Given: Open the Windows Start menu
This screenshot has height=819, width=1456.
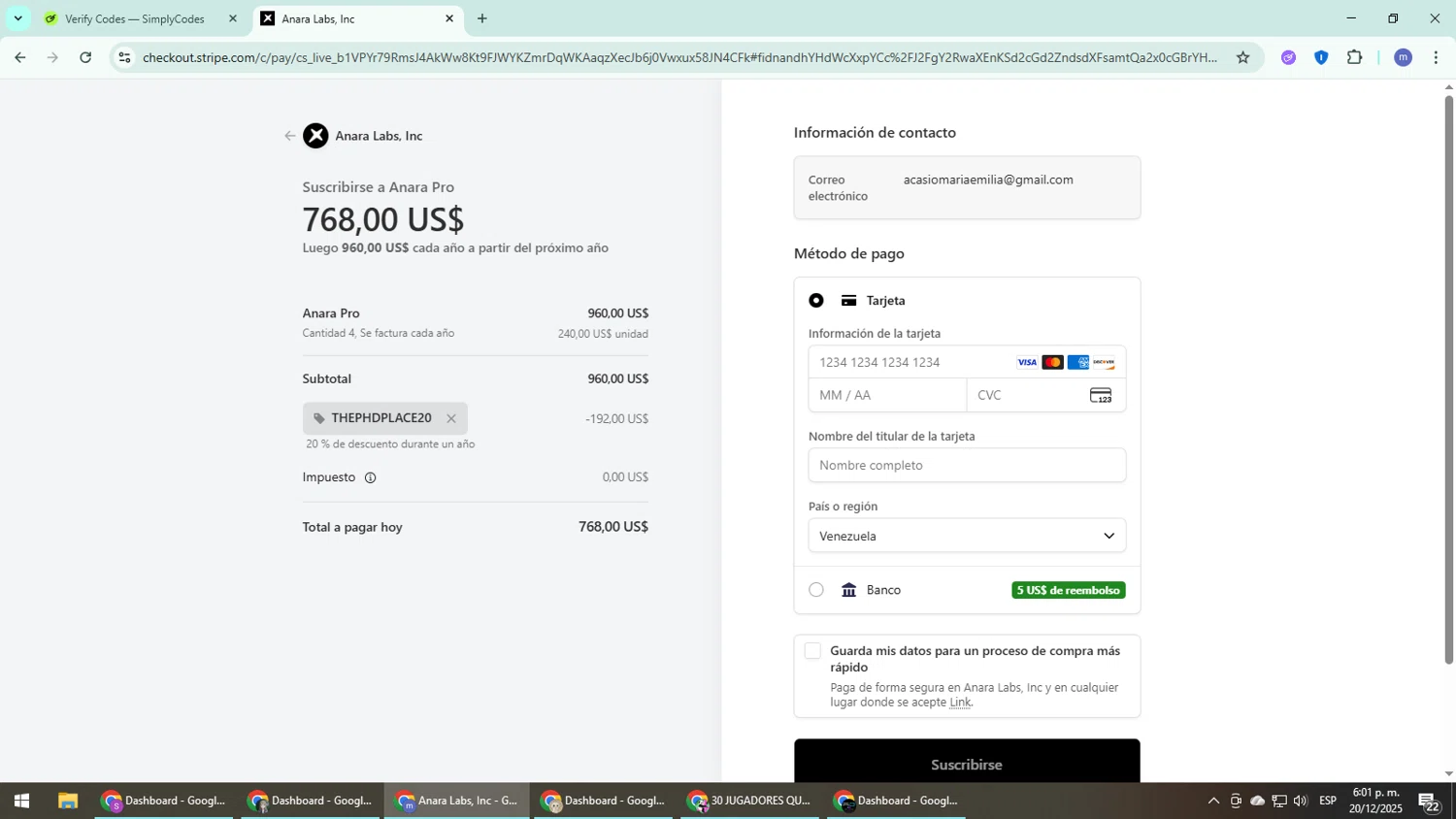Looking at the screenshot, I should [x=21, y=801].
